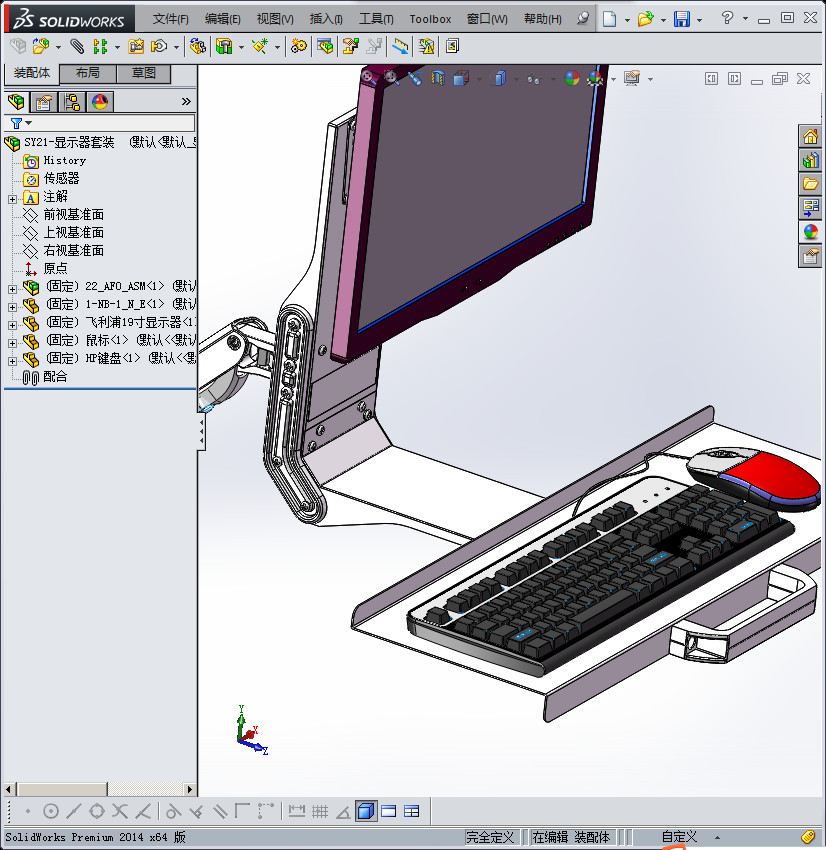This screenshot has height=850, width=826.
Task: Open the SolidWorks Resources home icon
Action: (x=810, y=137)
